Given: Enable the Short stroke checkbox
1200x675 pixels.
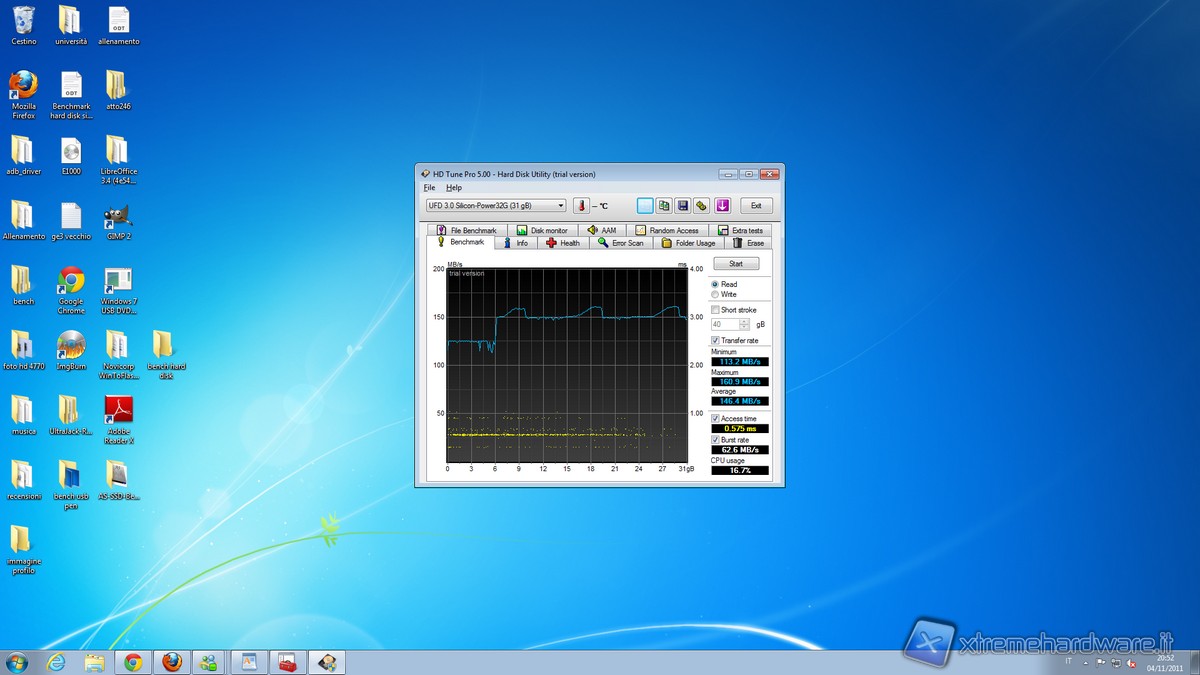Looking at the screenshot, I should click(716, 310).
